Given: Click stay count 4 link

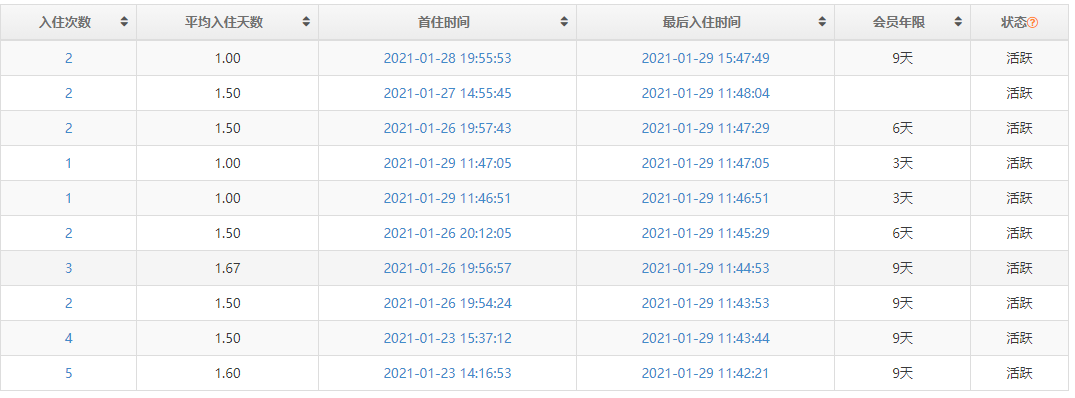Looking at the screenshot, I should pyautogui.click(x=69, y=338).
